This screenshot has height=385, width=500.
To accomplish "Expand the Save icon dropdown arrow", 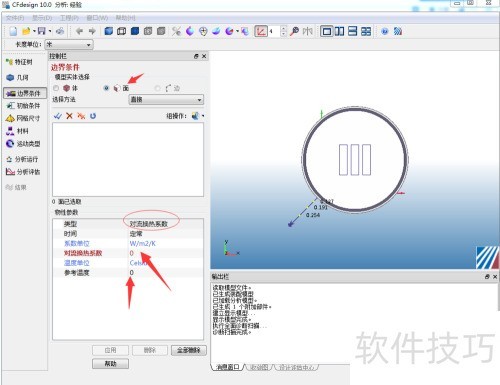I will [x=50, y=32].
